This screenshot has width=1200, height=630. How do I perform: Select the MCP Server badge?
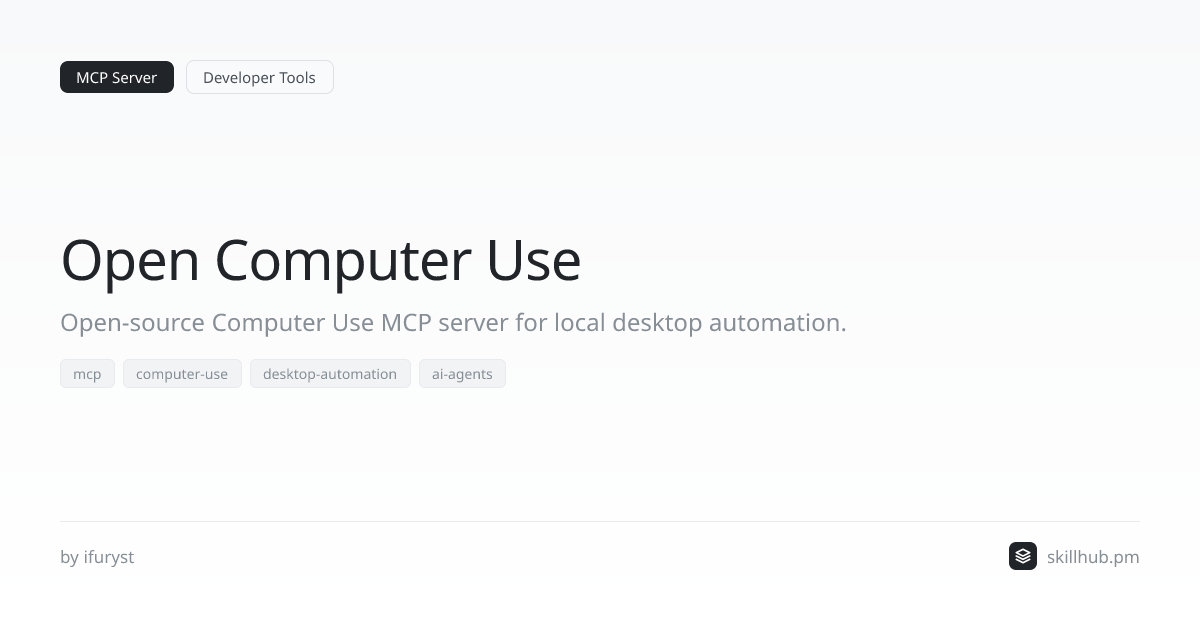[117, 77]
